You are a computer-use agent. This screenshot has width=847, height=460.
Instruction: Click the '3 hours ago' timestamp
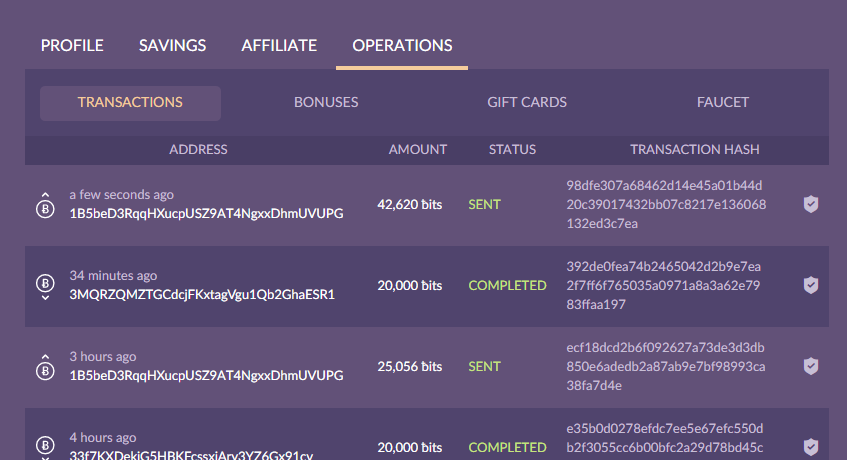point(103,357)
